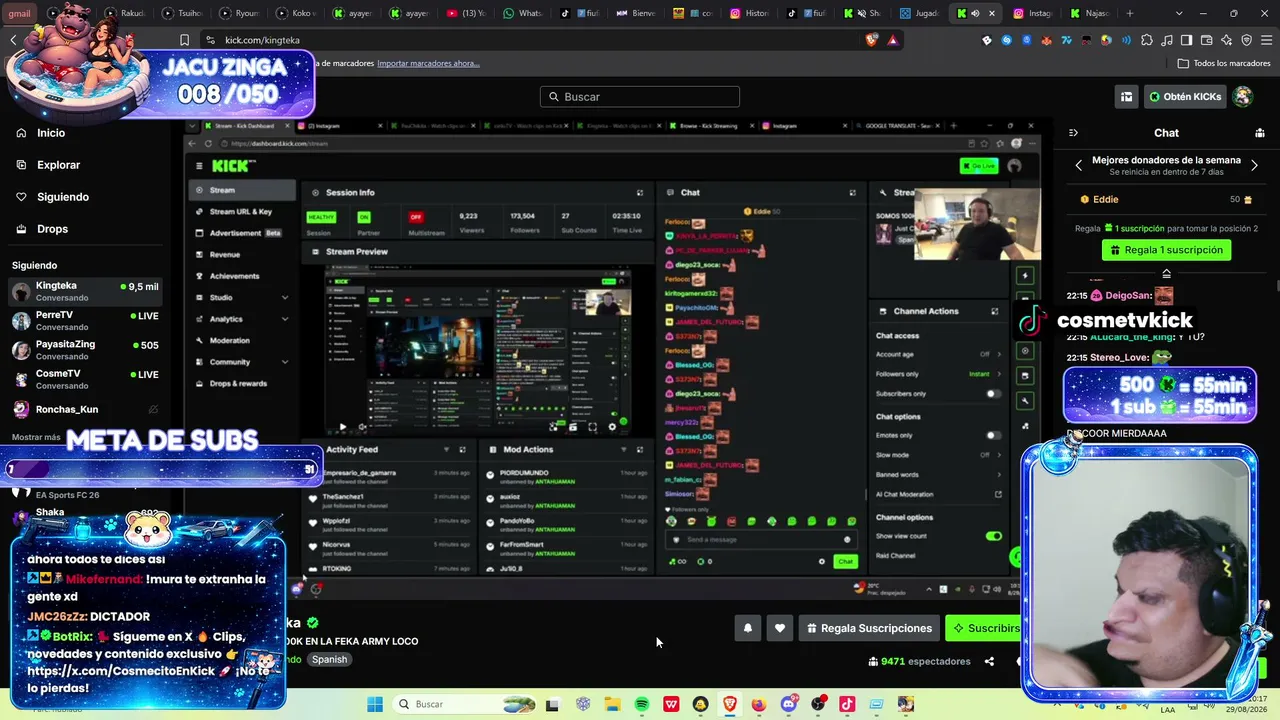The width and height of the screenshot is (1280, 720).
Task: Open the Brave Shields icon in the address bar
Action: pyautogui.click(x=871, y=40)
